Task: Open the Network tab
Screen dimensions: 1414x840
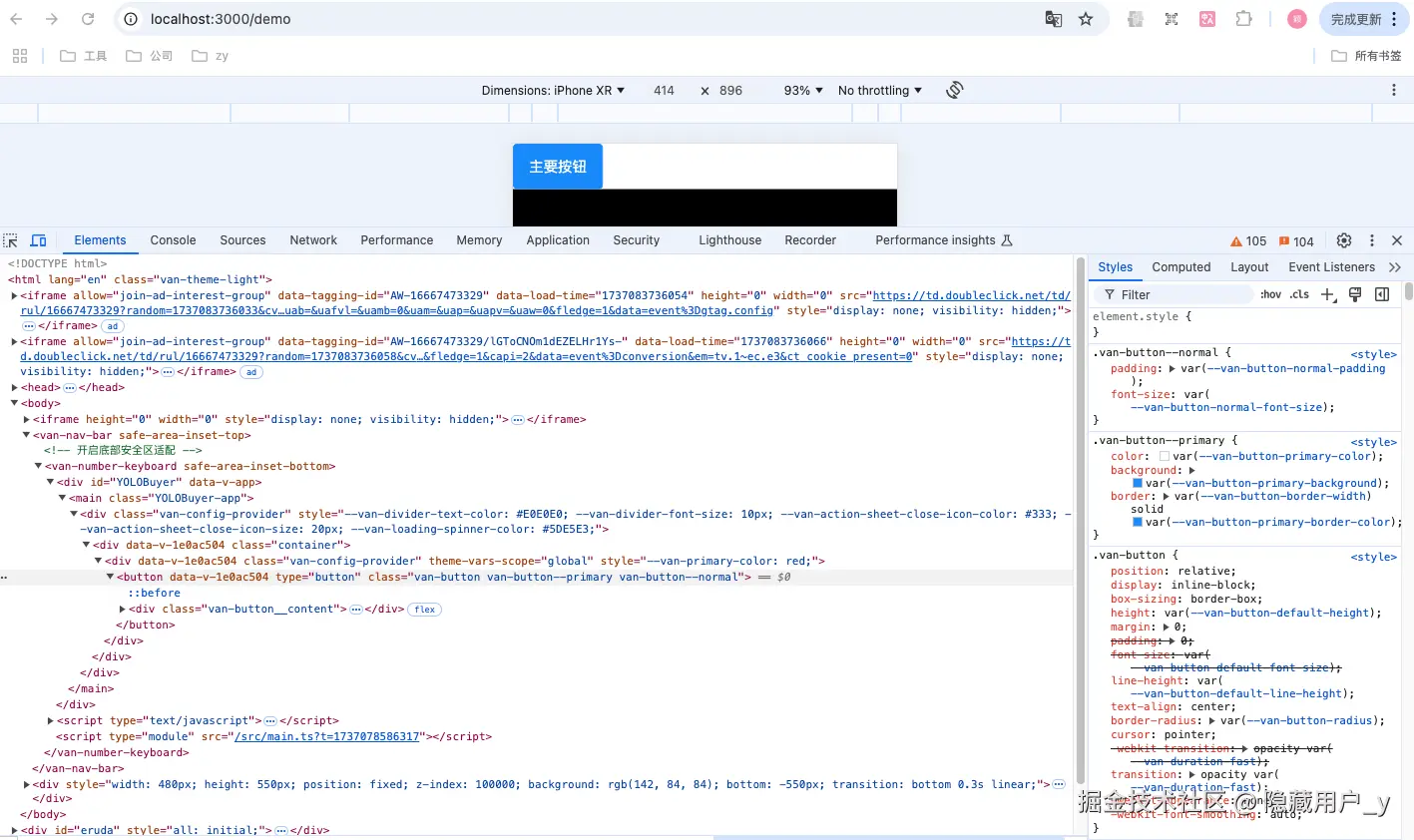Action: 313,240
